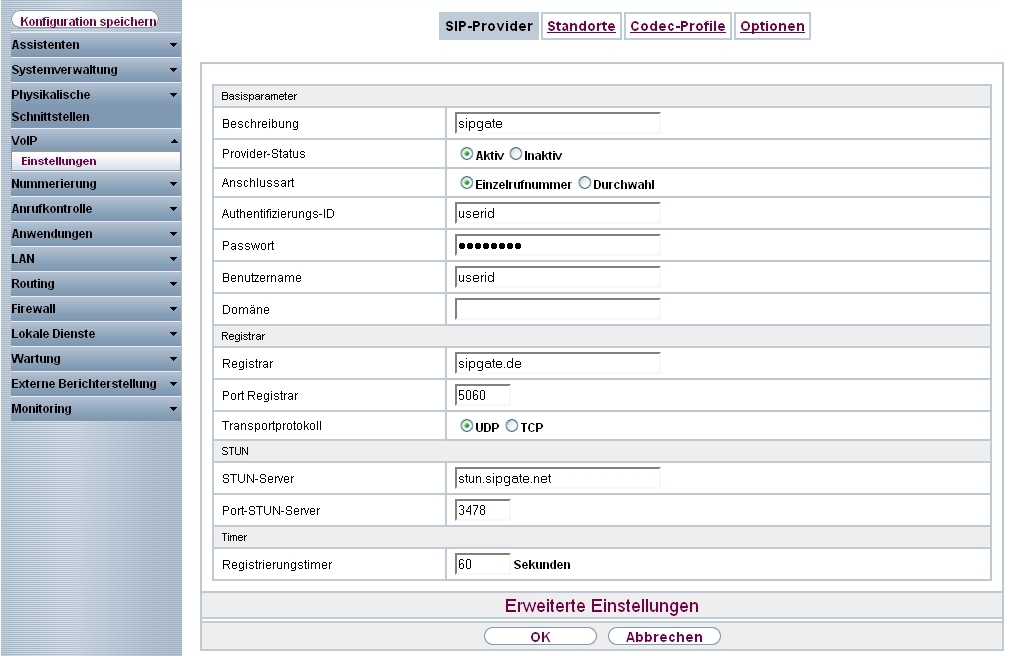This screenshot has width=1009, height=656.
Task: Focus the Authentifizierungs-ID field
Action: (557, 213)
